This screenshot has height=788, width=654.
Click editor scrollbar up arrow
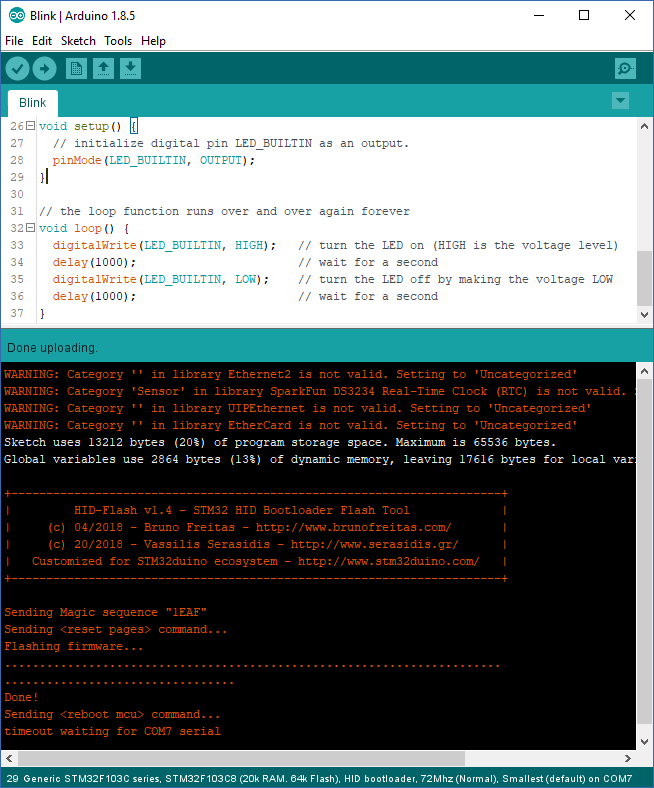[x=644, y=126]
